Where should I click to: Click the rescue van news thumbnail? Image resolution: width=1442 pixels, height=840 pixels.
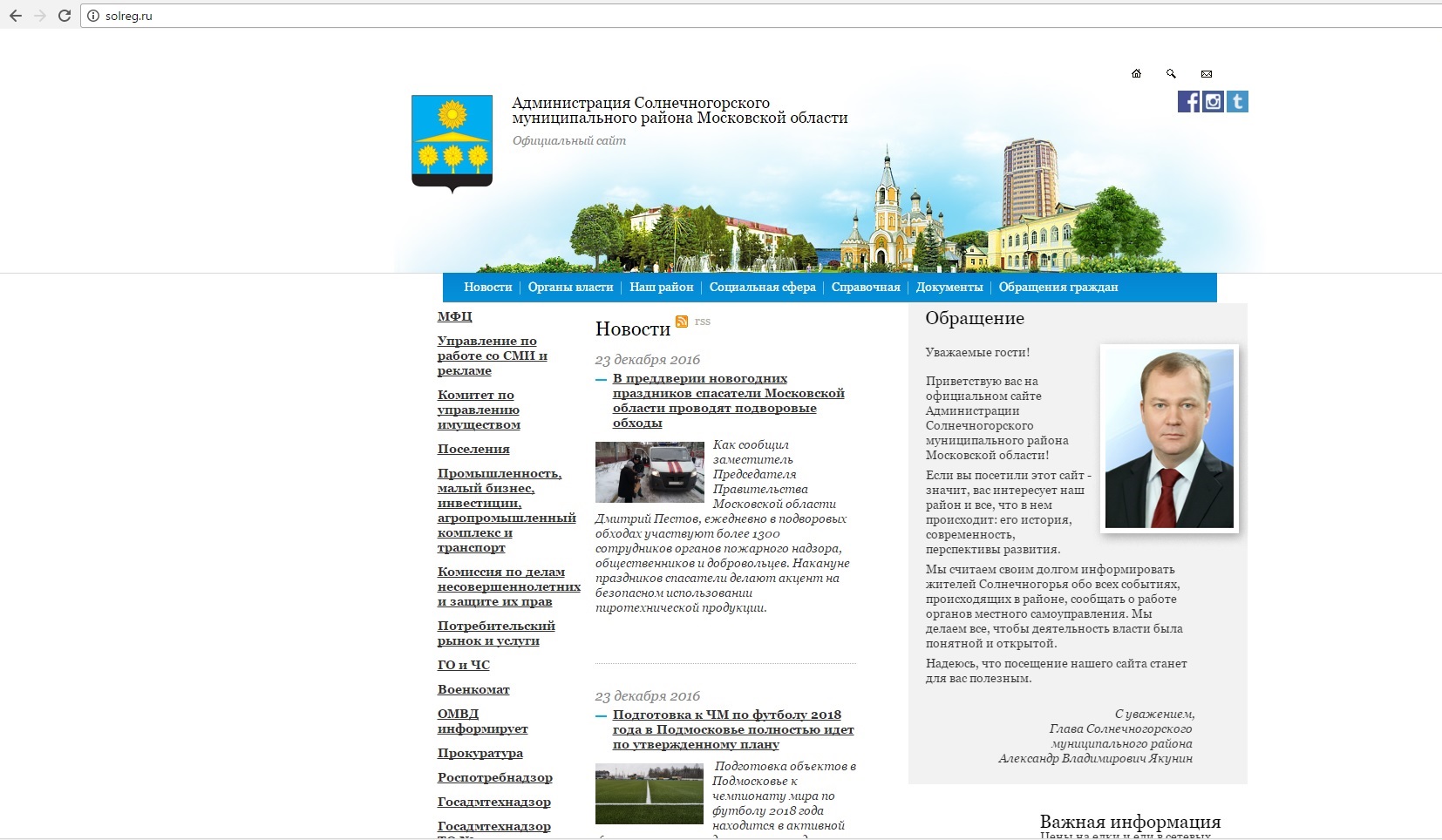coord(650,471)
